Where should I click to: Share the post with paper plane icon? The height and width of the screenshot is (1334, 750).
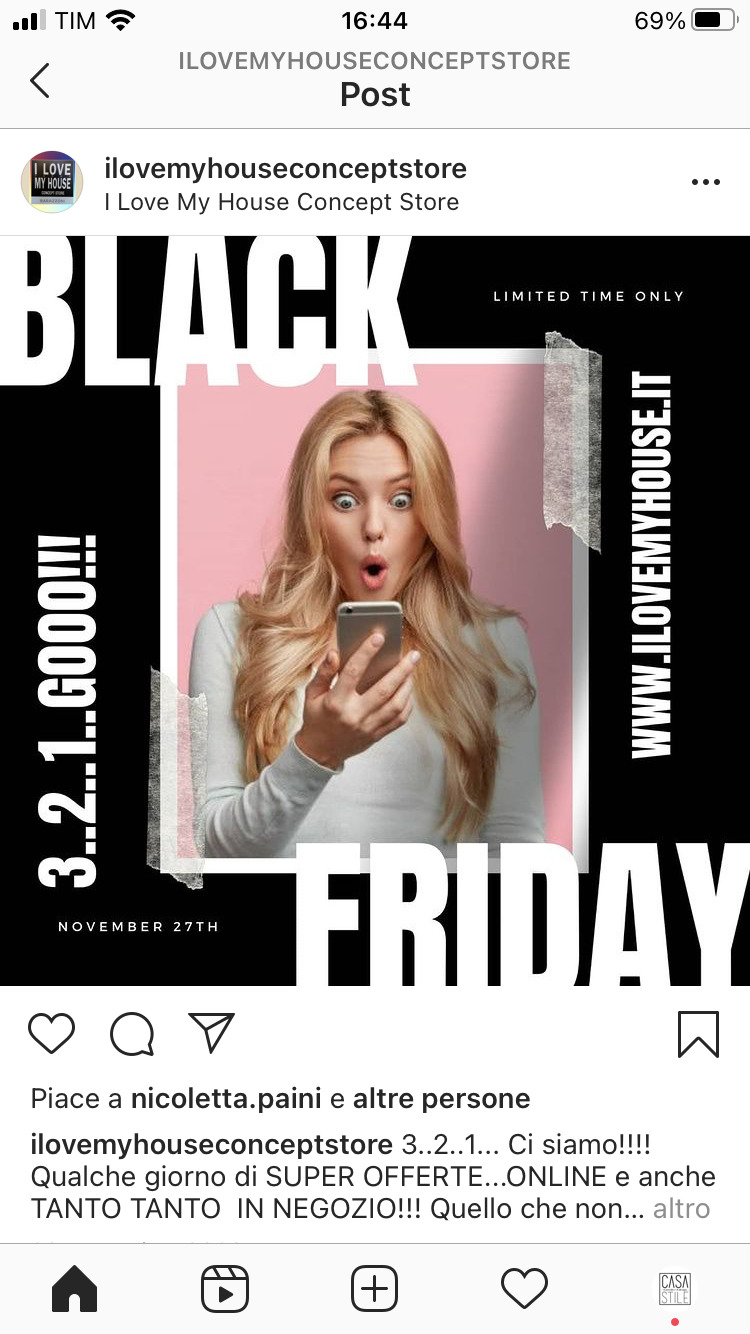coord(211,1033)
